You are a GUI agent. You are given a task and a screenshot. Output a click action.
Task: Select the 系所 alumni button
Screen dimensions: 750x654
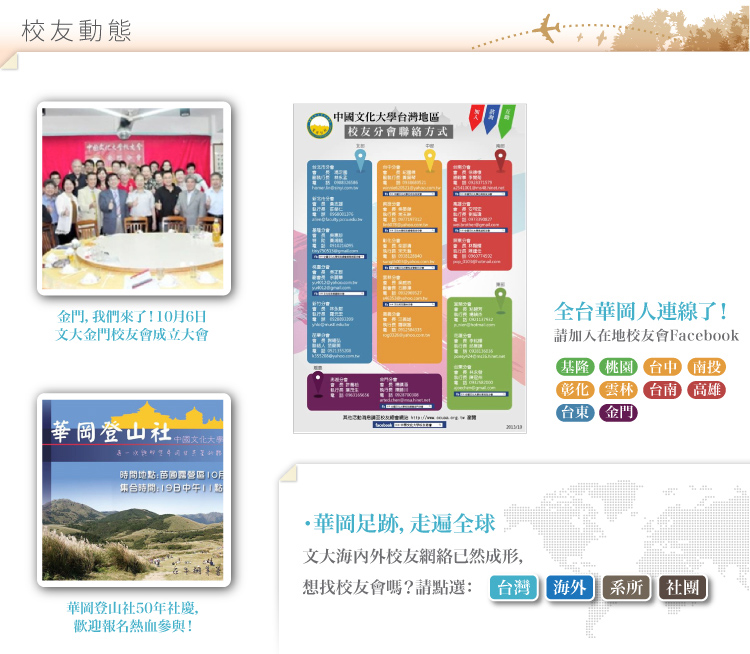[626, 587]
